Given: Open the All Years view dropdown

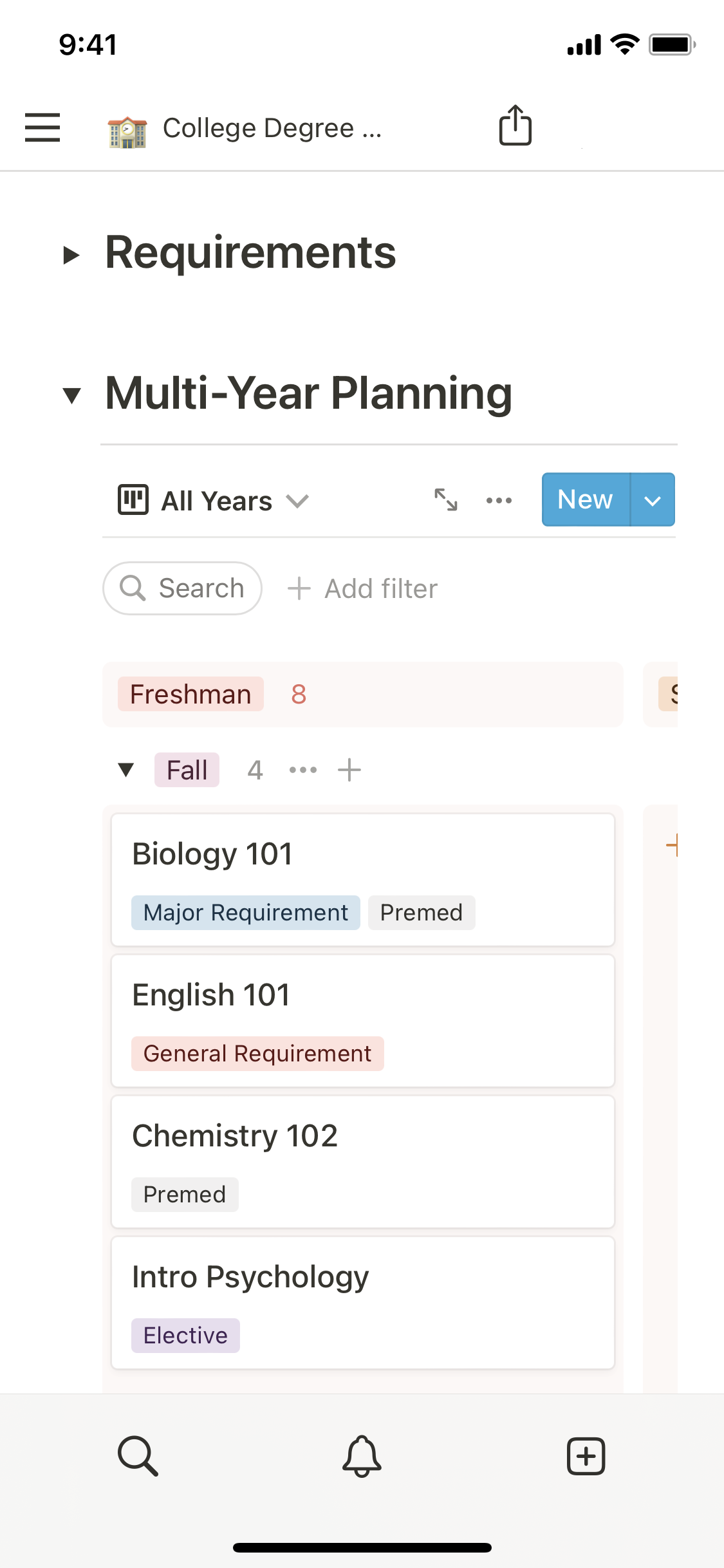Looking at the screenshot, I should [214, 500].
